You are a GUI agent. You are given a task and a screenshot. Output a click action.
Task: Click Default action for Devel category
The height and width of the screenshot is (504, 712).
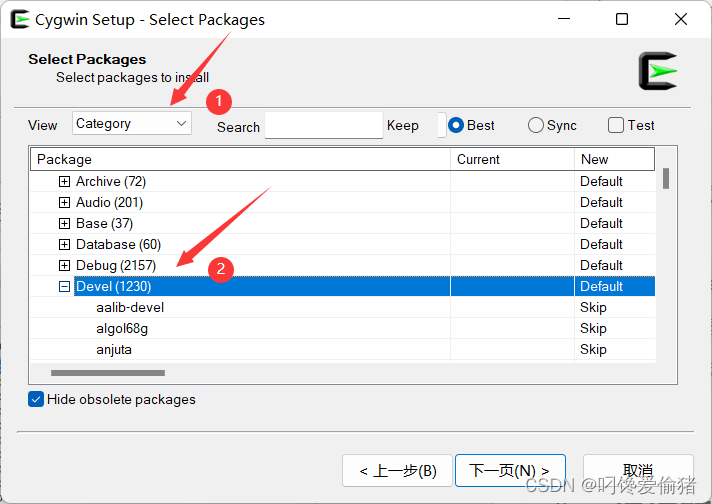click(601, 287)
